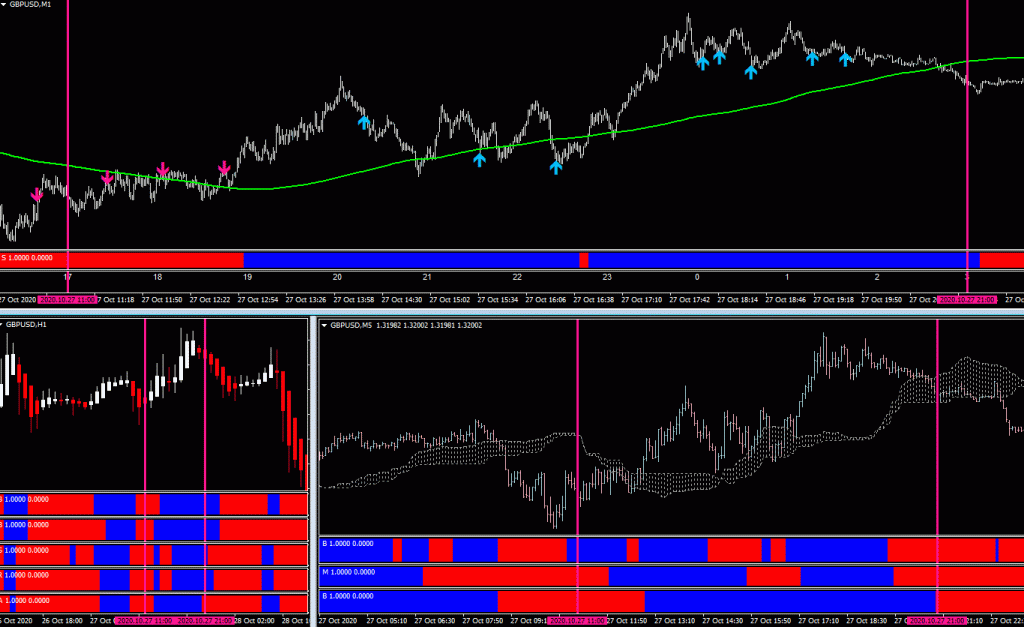This screenshot has width=1024, height=627.
Task: Click the 28 Oct 02:00 label on H1 chart
Action: pyautogui.click(x=255, y=620)
